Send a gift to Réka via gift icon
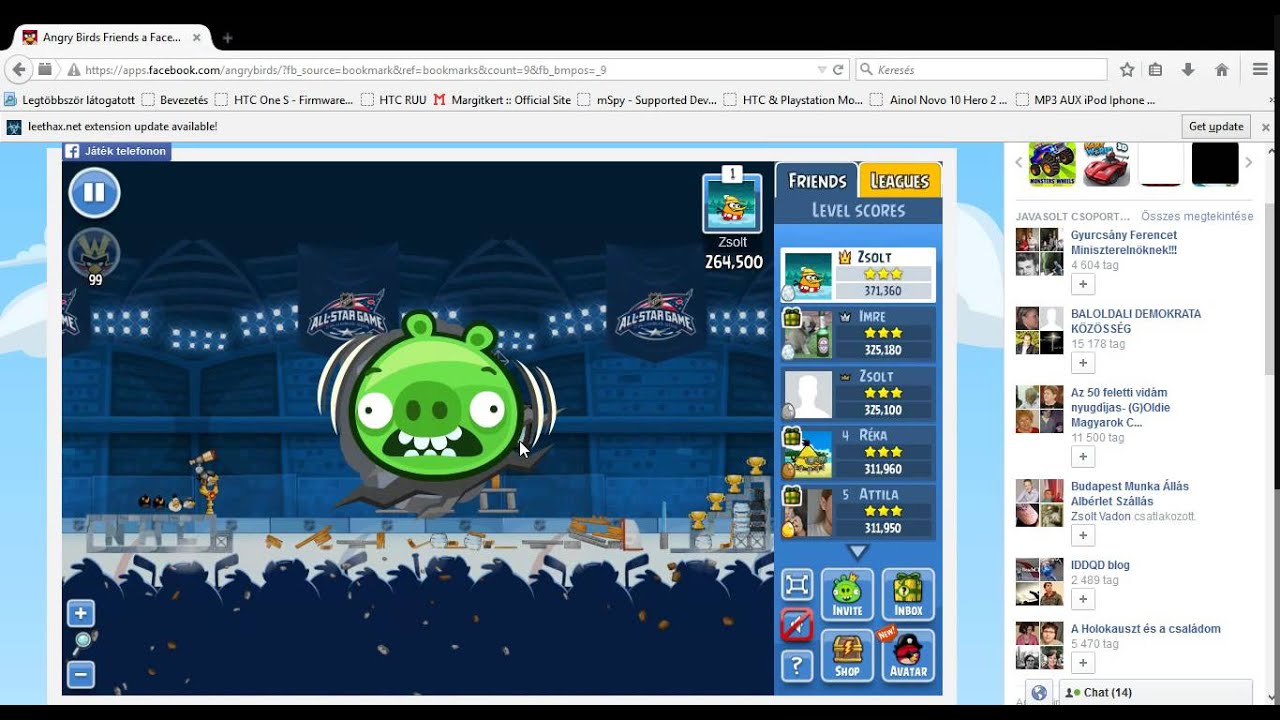 point(790,437)
